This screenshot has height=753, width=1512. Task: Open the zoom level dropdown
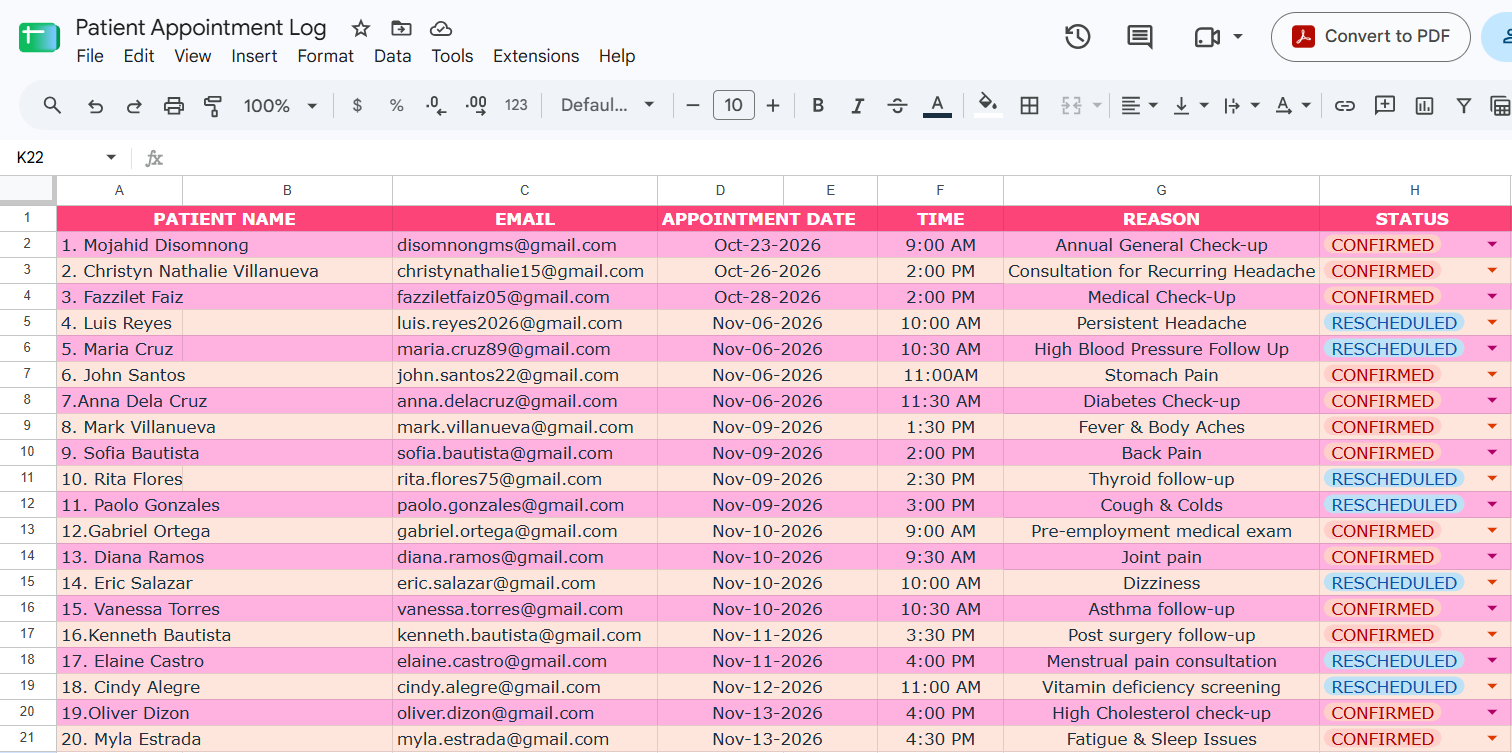280,105
